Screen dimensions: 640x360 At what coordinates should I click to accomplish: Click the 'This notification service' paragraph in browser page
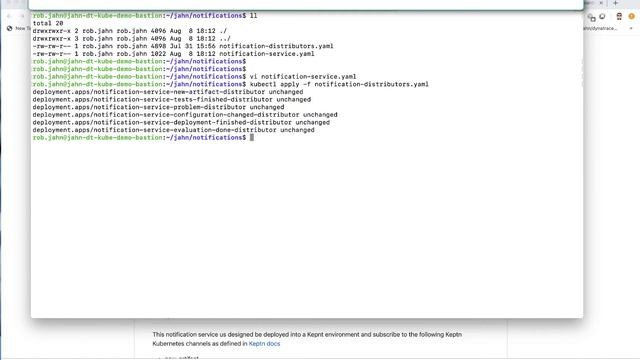307,339
